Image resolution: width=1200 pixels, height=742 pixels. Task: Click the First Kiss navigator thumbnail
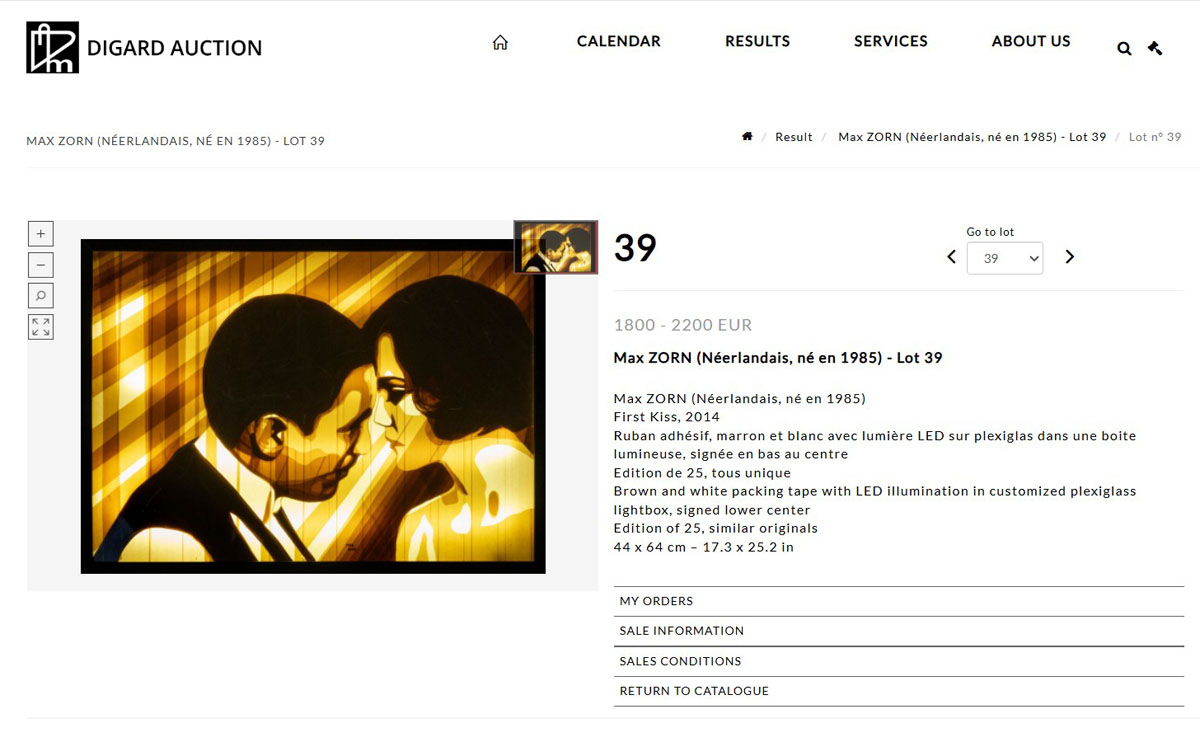(556, 247)
